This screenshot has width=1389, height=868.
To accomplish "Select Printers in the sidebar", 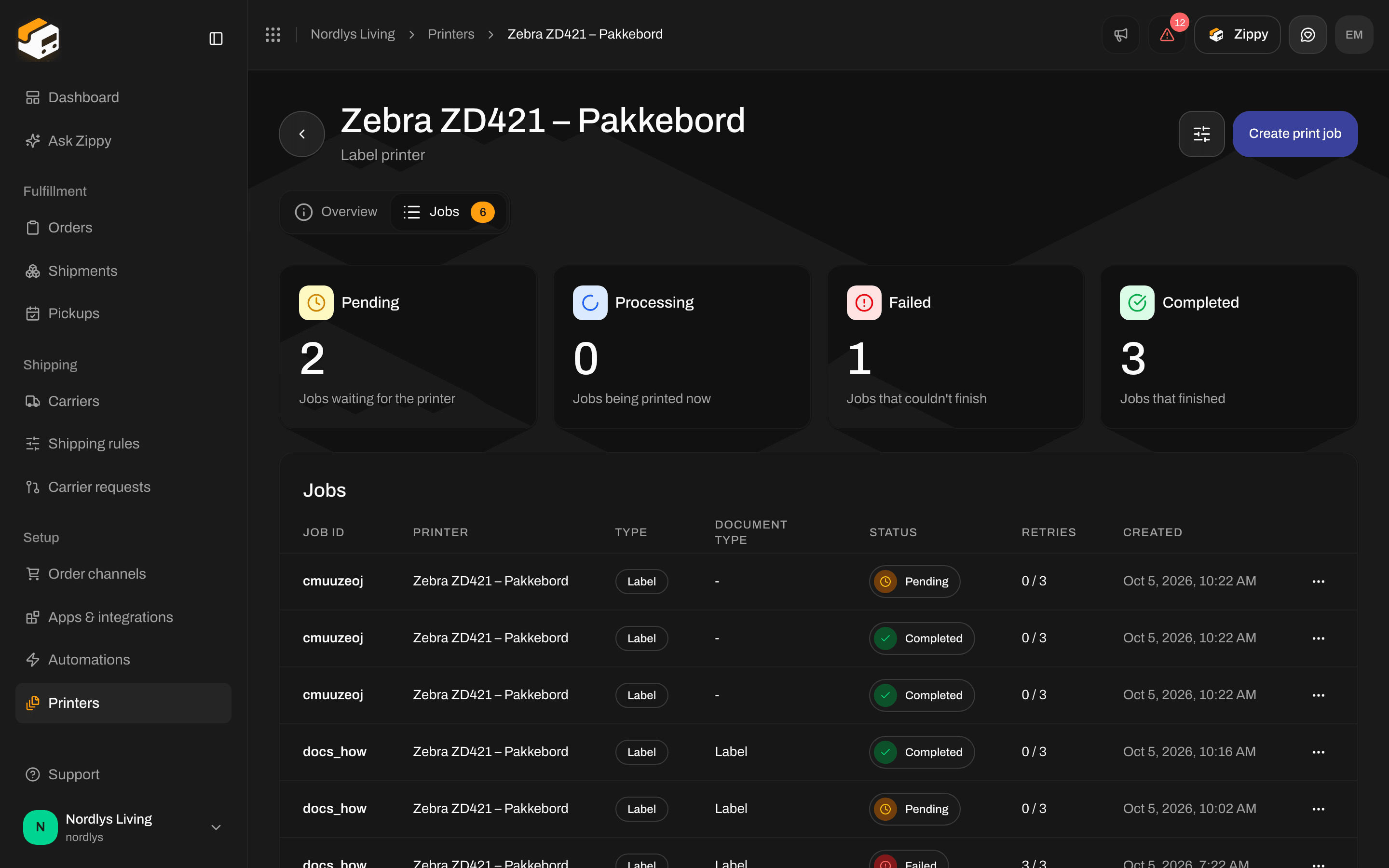I will pos(123,703).
